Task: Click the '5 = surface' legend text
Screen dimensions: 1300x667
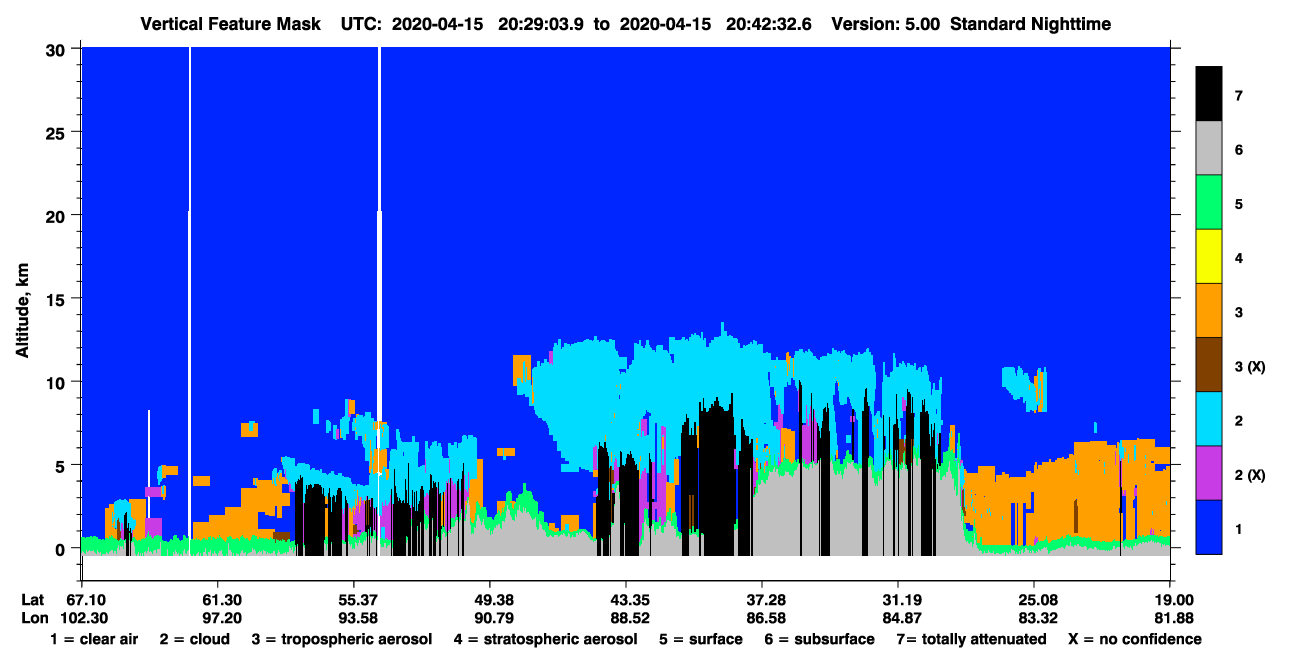Action: 701,639
